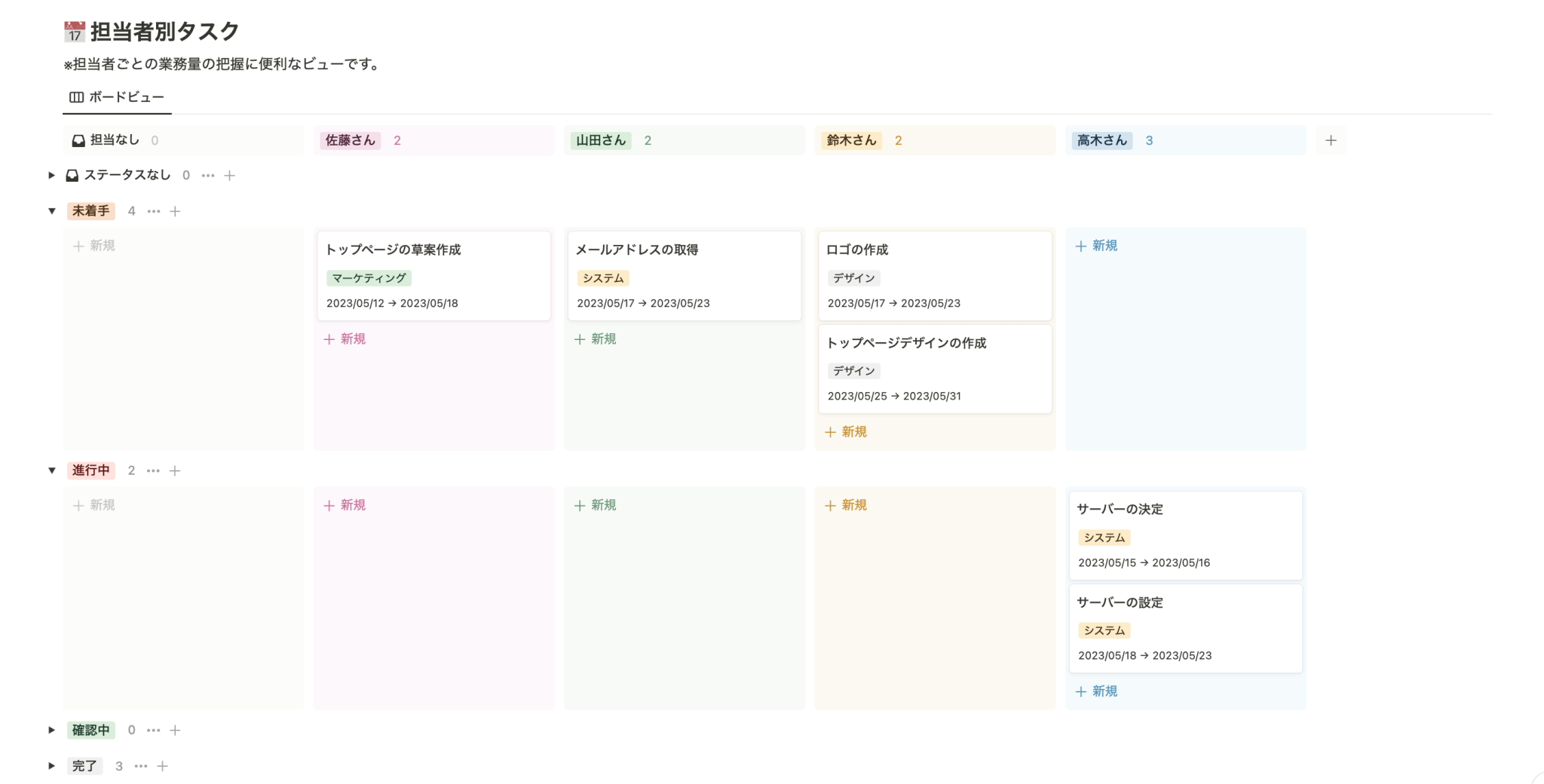Expand the 確認中 group triangle
The width and height of the screenshot is (1544, 784).
[x=51, y=730]
